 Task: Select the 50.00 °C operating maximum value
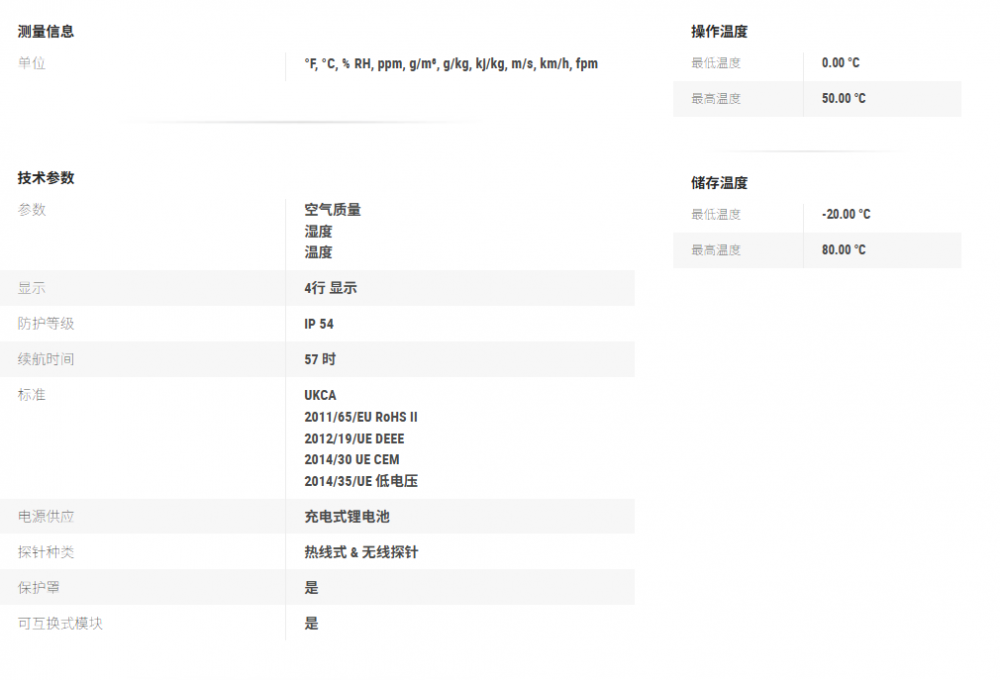point(844,99)
